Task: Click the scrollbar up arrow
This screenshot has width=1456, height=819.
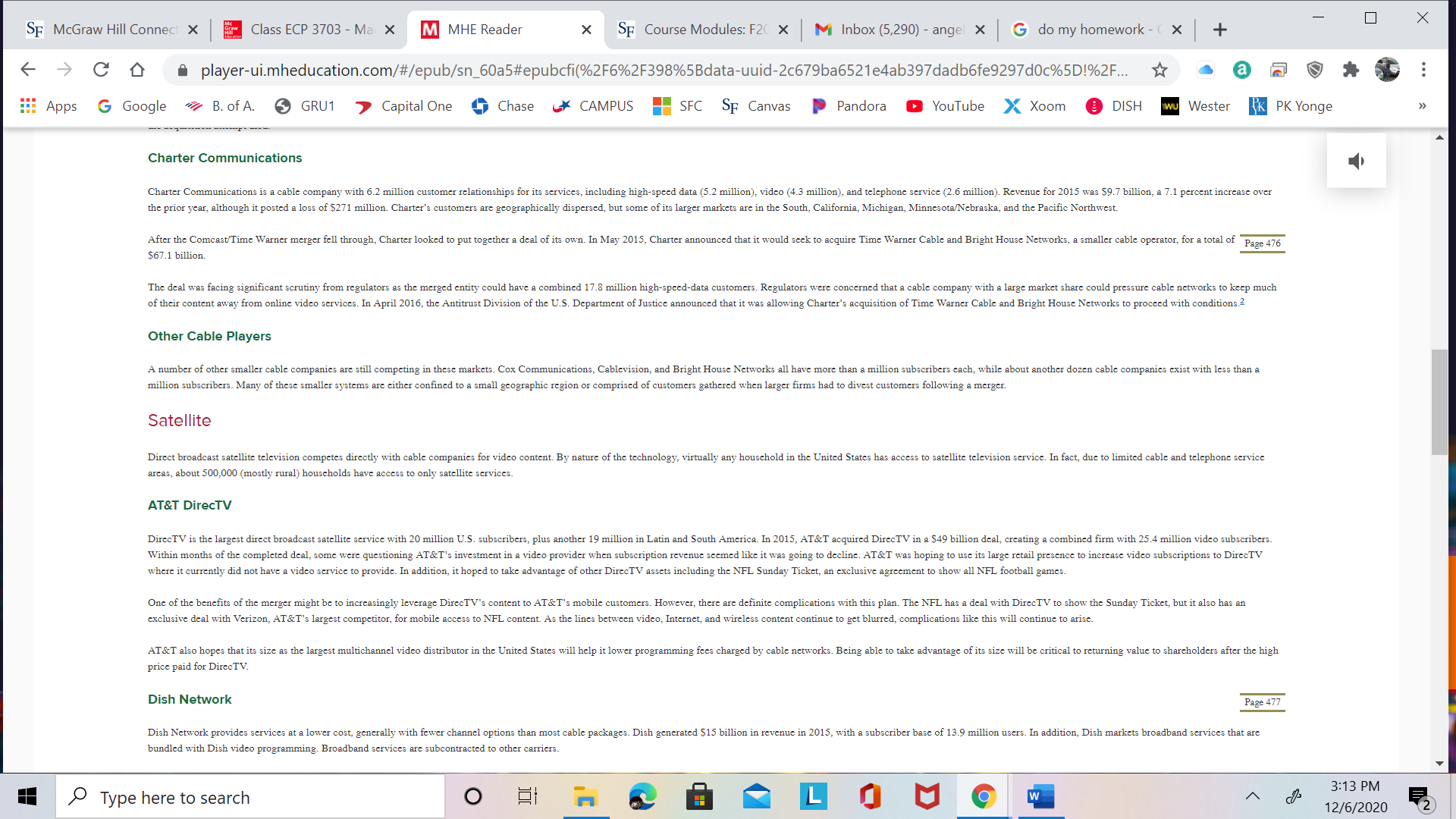Action: pyautogui.click(x=1439, y=138)
